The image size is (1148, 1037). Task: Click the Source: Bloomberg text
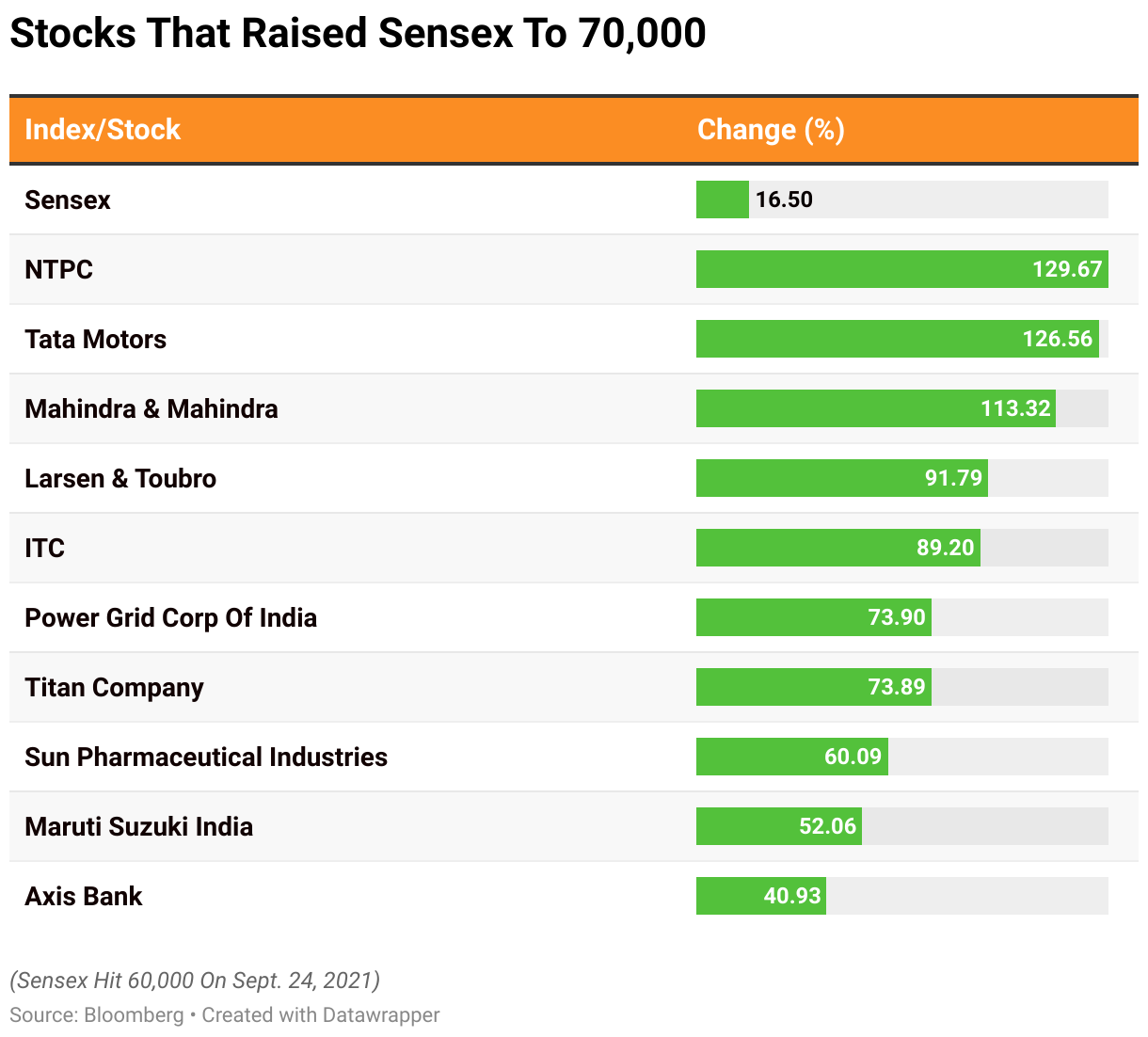click(97, 1015)
